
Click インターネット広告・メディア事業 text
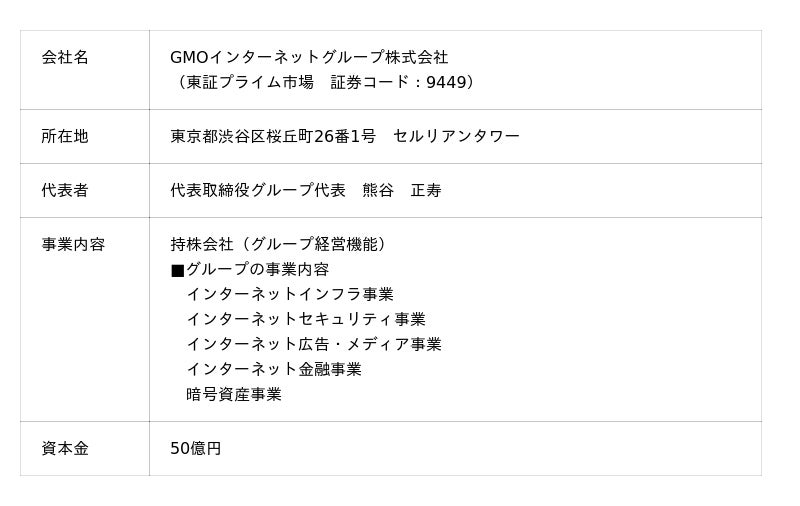[314, 344]
